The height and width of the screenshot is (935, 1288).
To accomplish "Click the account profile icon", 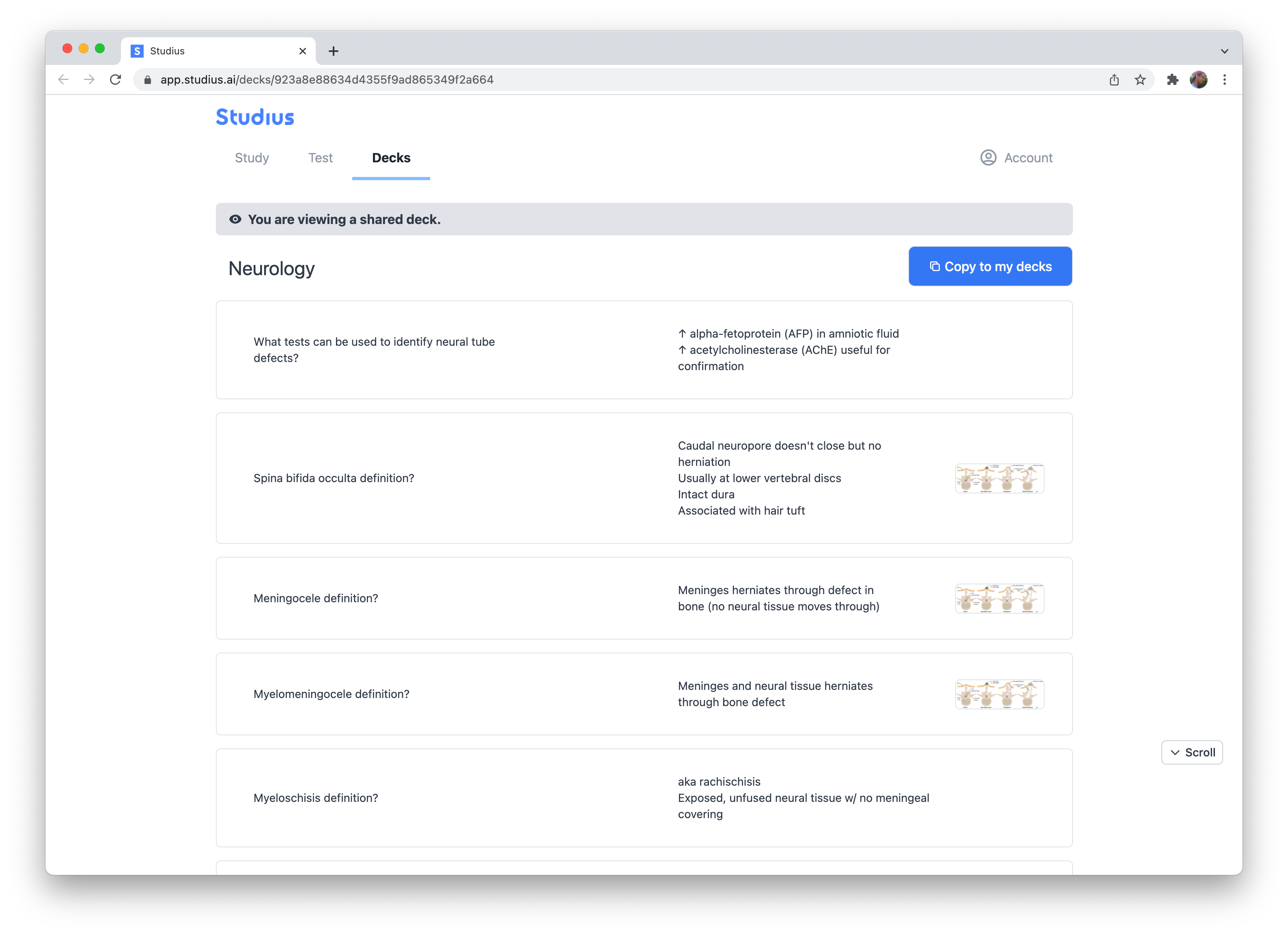I will pyautogui.click(x=988, y=157).
